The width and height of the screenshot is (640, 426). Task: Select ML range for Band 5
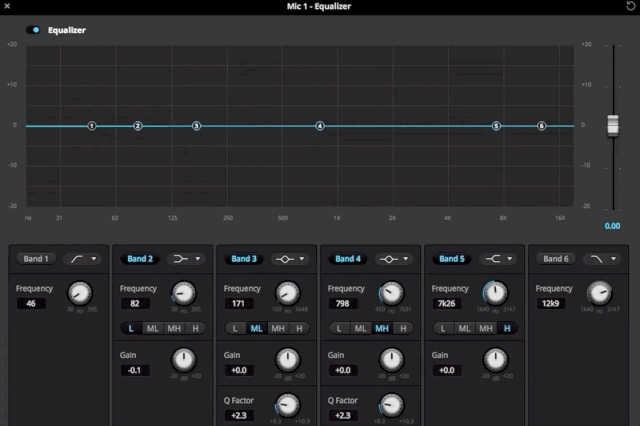464,328
